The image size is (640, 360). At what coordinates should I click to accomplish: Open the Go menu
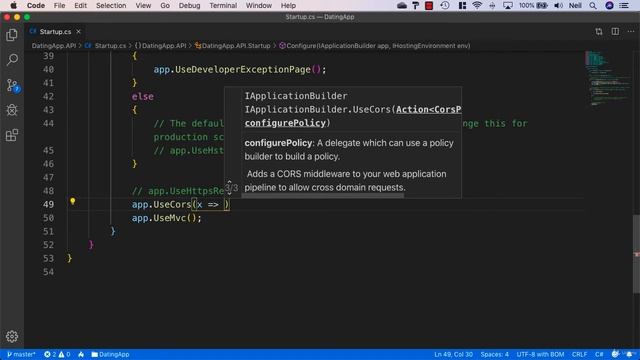pyautogui.click(x=165, y=5)
